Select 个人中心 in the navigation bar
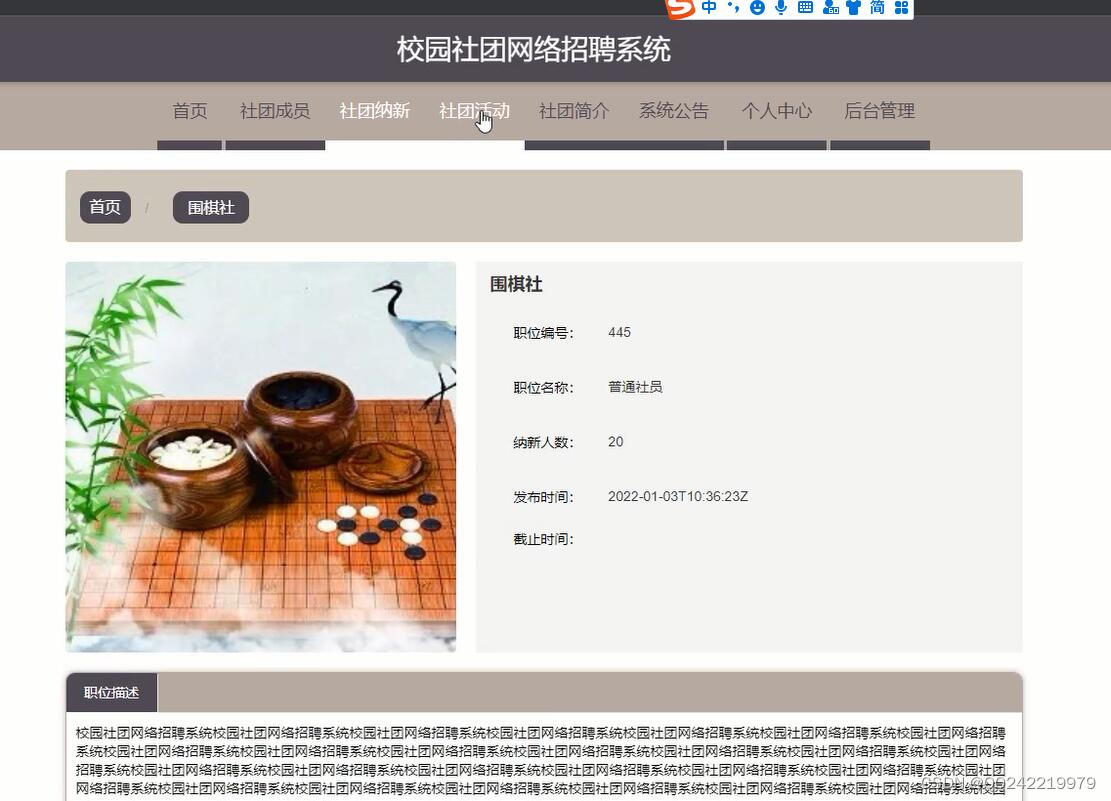The height and width of the screenshot is (801, 1111). (x=777, y=111)
